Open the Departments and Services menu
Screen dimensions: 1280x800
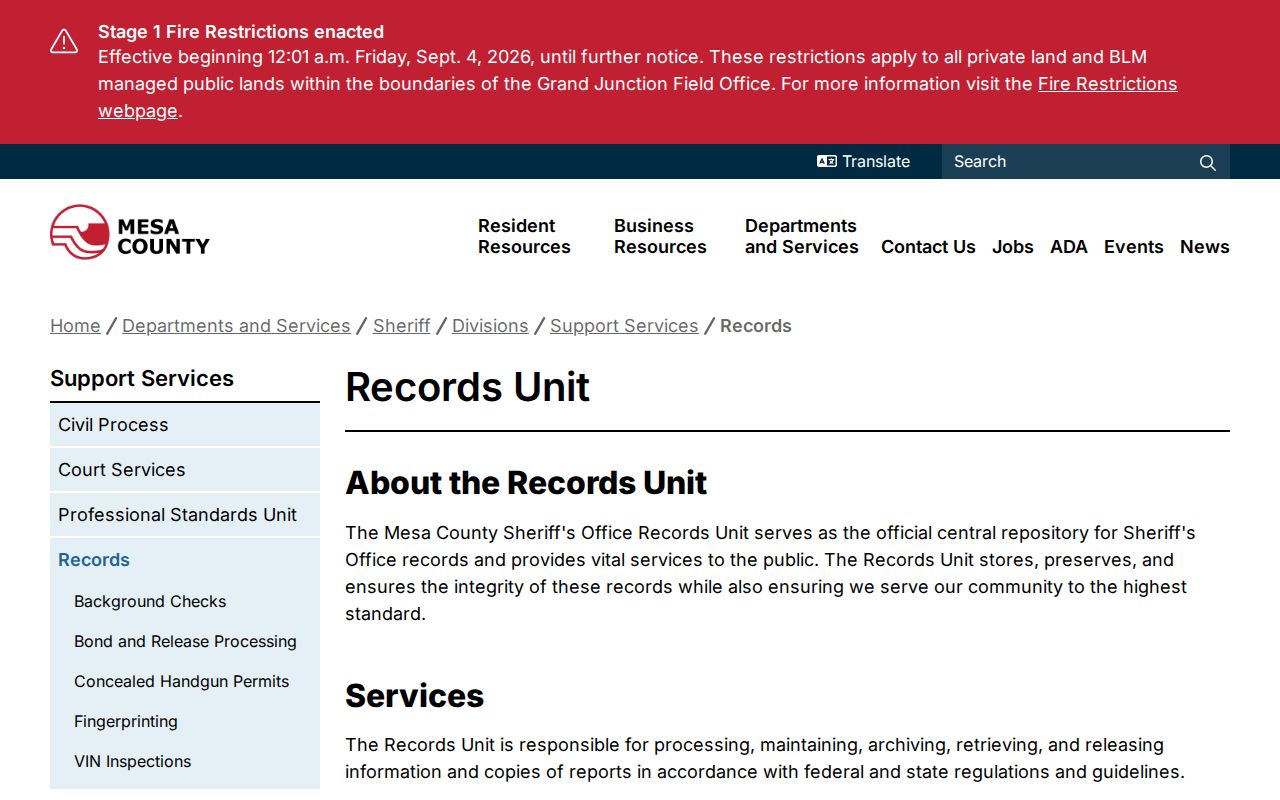(802, 236)
